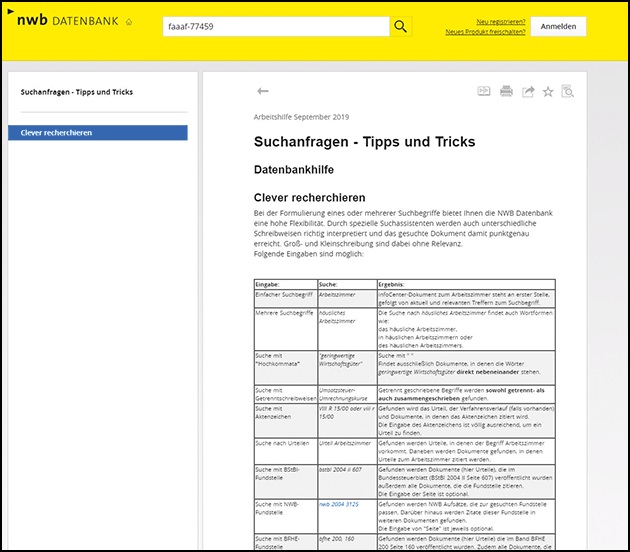Screen dimensions: 630x552
Task: Bookmark document with the star icon
Action: click(547, 92)
